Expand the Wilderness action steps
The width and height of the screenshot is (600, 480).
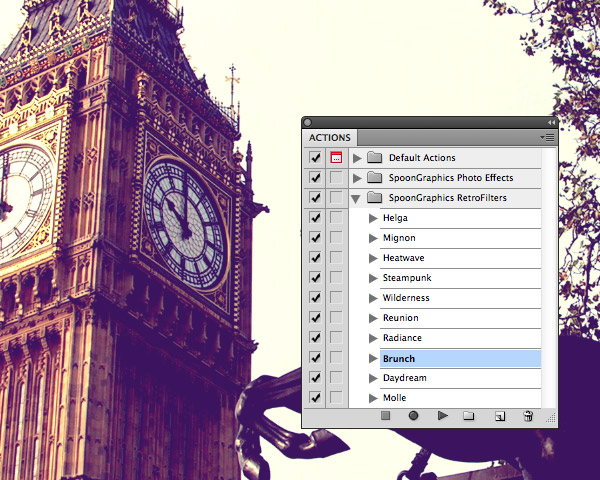coord(373,298)
